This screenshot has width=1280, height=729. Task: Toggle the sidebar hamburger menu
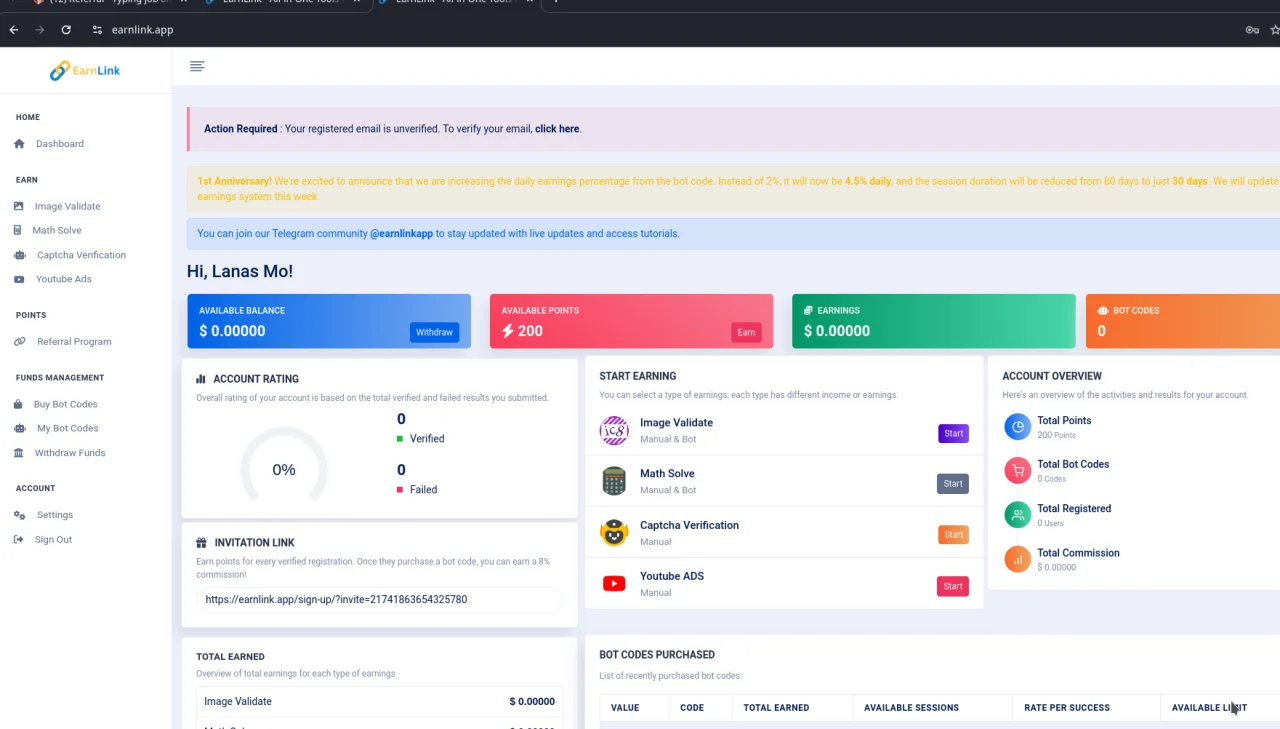point(197,66)
